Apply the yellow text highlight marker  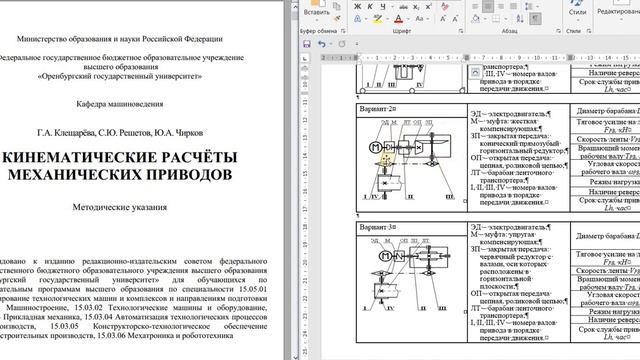(x=378, y=19)
